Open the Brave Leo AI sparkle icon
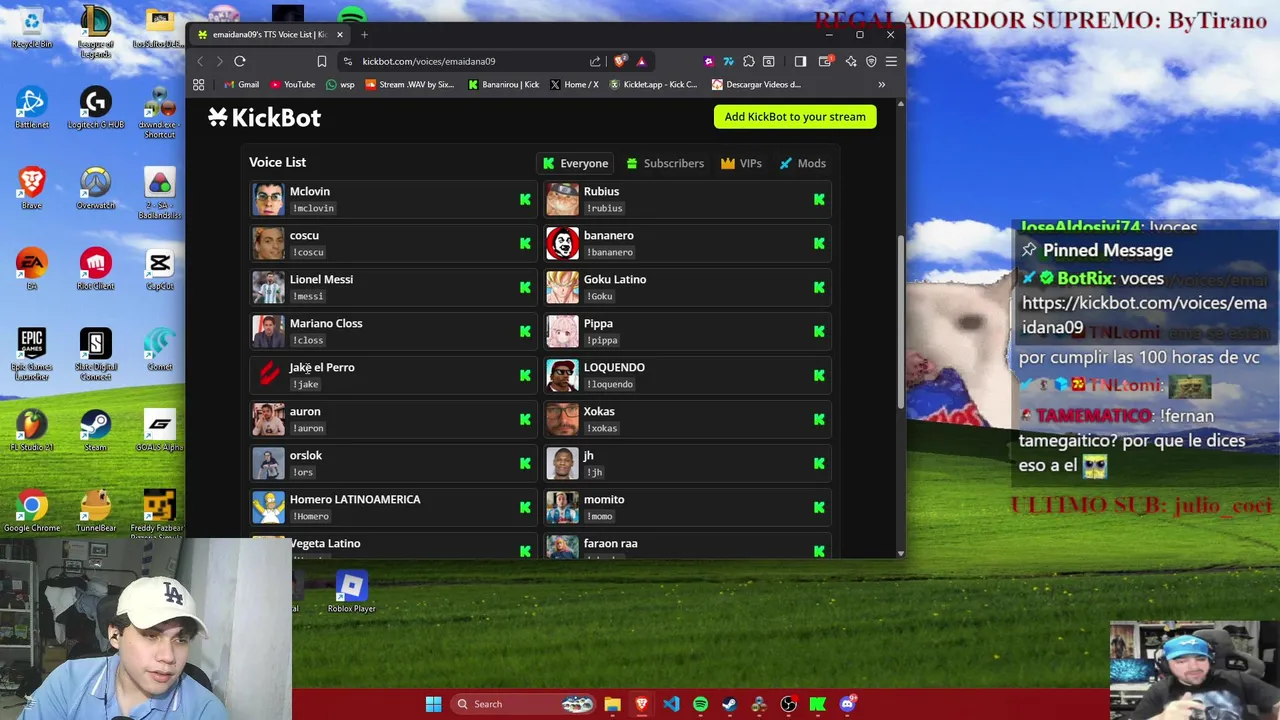The width and height of the screenshot is (1280, 720). click(x=850, y=61)
